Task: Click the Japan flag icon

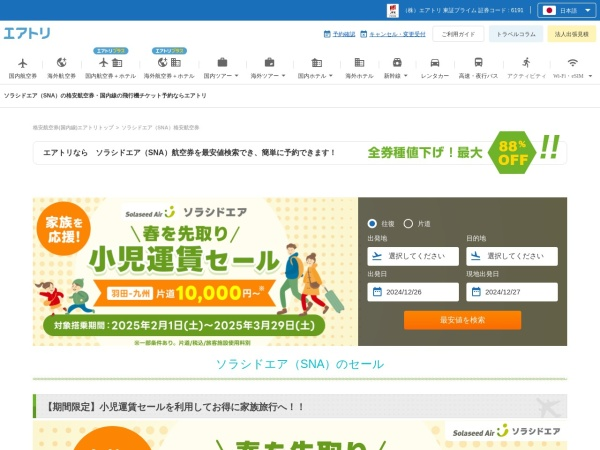Action: (x=549, y=10)
